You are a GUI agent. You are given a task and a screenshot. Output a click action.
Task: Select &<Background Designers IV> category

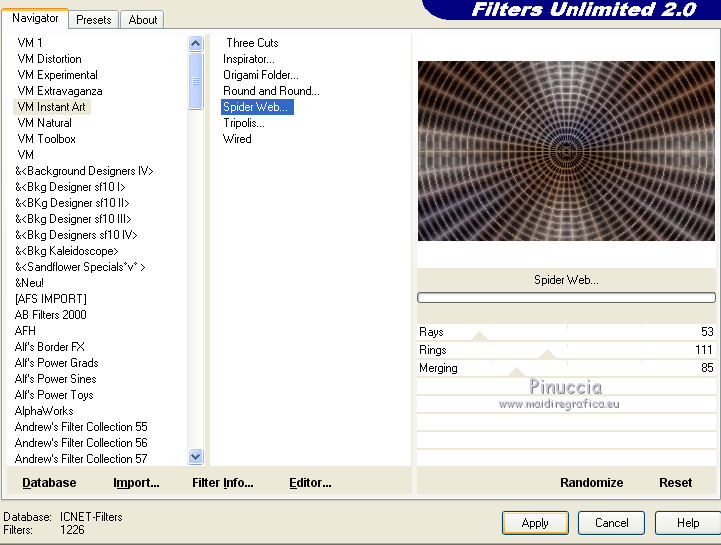[84, 171]
